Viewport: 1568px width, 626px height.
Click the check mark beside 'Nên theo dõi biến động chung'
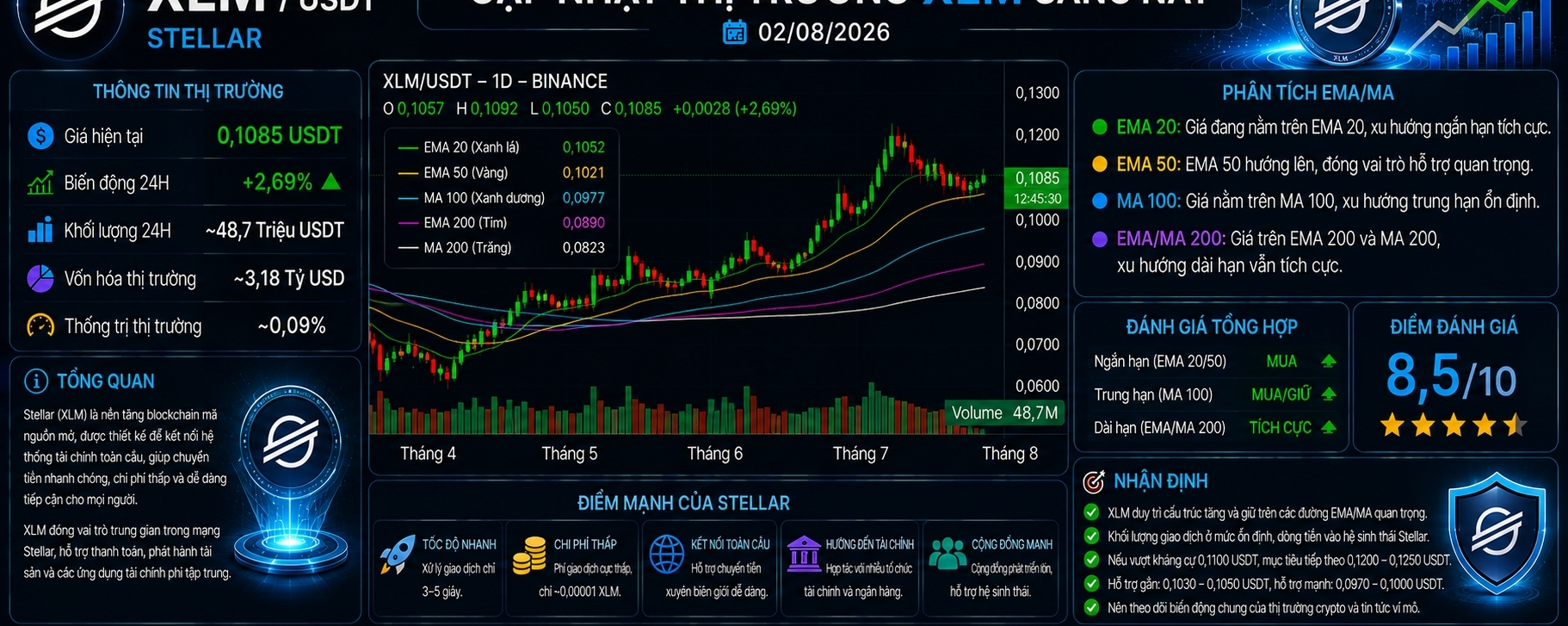point(1091,608)
